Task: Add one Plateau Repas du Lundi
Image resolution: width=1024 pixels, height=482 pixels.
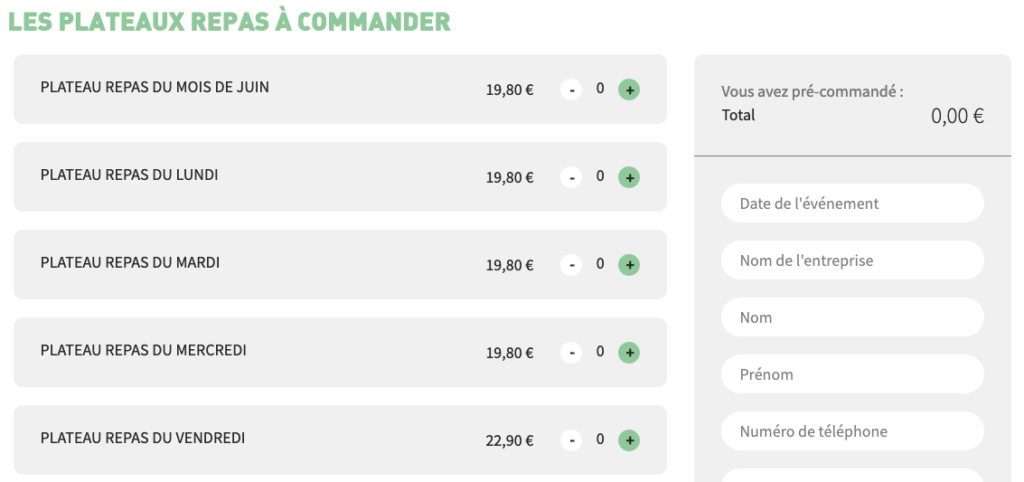Action: (x=629, y=178)
